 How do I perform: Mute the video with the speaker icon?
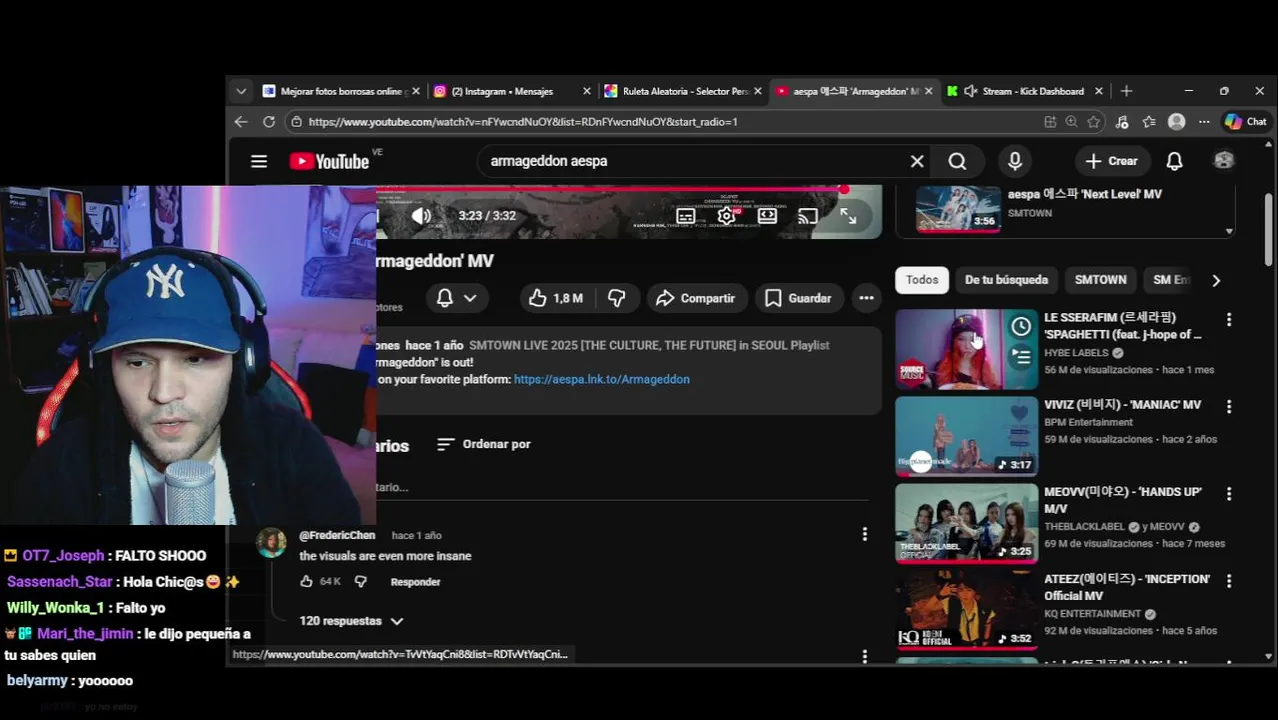click(422, 216)
